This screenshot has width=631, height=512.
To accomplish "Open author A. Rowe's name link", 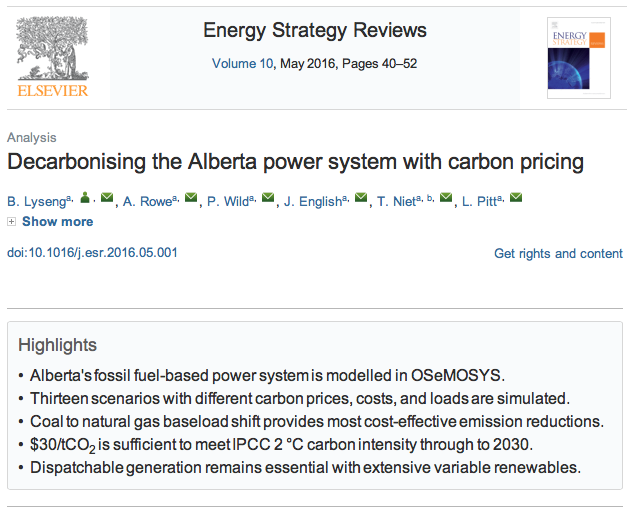I will click(146, 200).
